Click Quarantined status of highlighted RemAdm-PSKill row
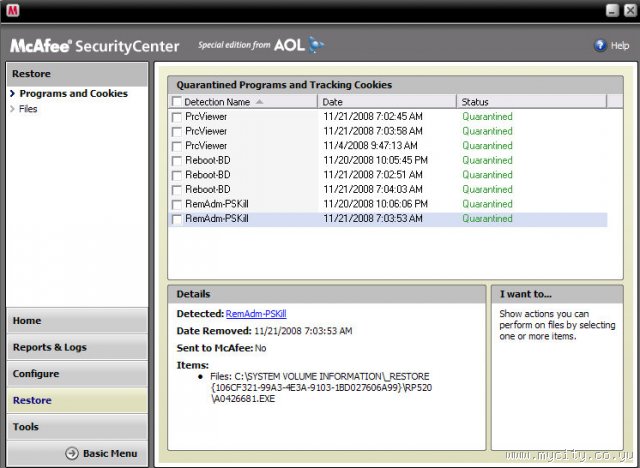The image size is (640, 468). coord(487,219)
